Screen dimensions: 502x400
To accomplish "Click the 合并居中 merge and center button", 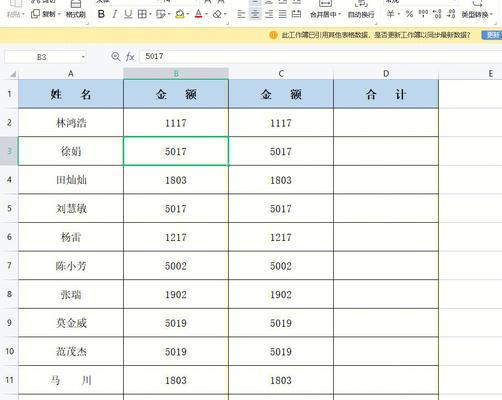I will (x=323, y=15).
